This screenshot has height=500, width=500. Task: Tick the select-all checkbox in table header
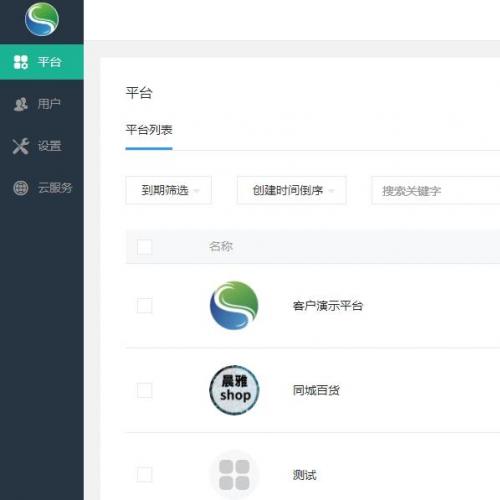[x=144, y=247]
